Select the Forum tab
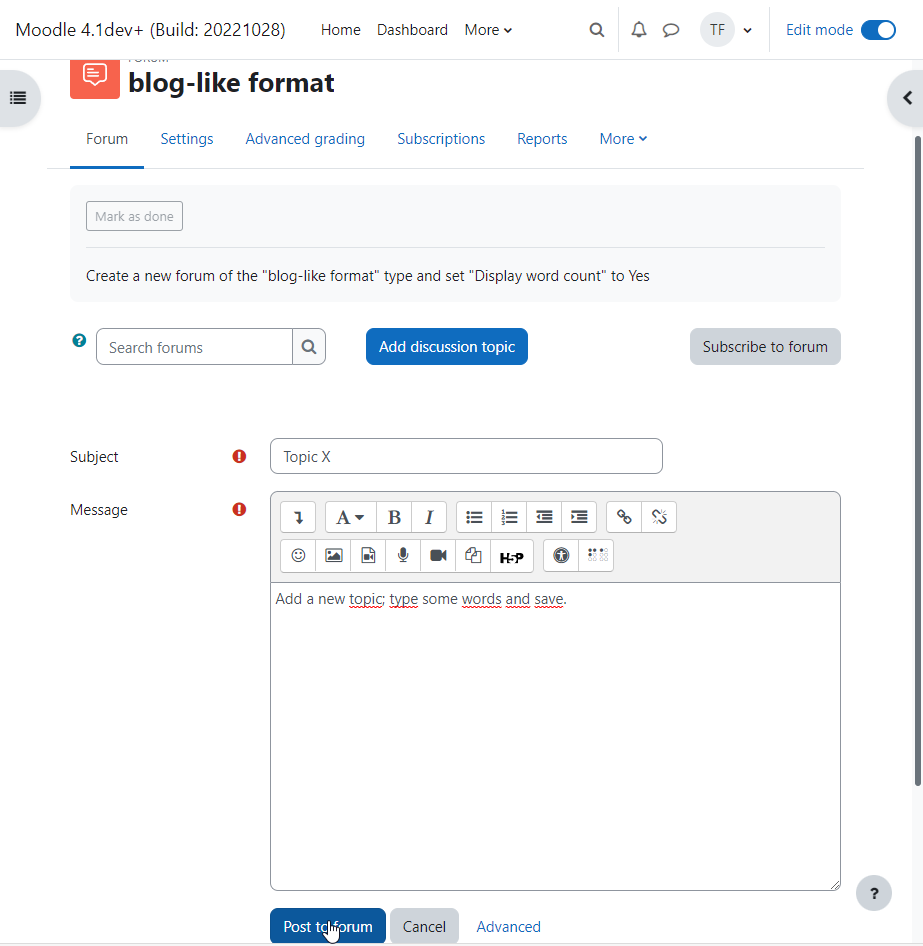This screenshot has width=923, height=946. 107,139
